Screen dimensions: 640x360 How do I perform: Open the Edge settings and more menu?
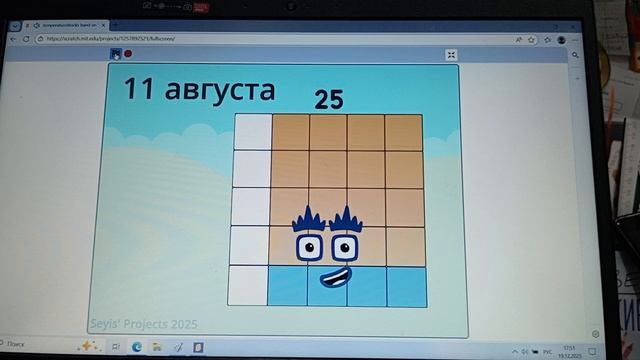tap(575, 40)
